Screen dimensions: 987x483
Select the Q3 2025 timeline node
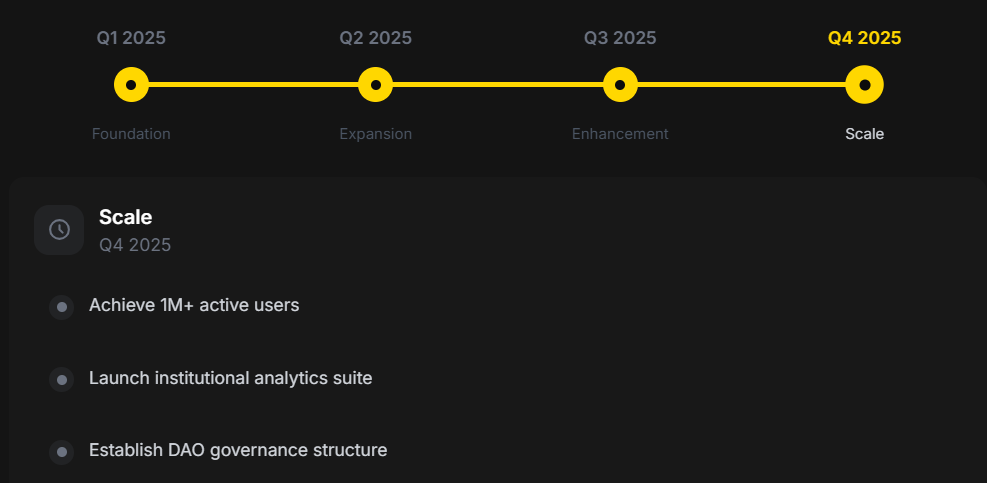pyautogui.click(x=620, y=85)
